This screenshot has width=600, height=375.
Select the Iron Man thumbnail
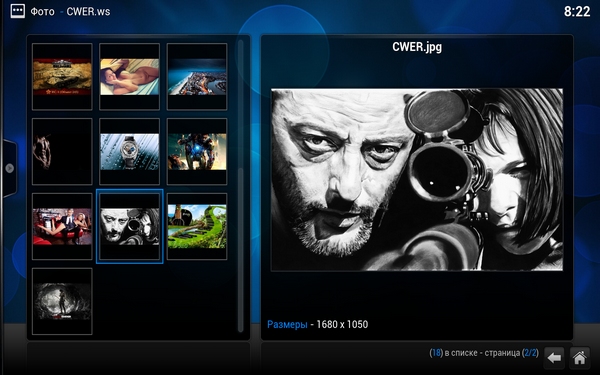(x=197, y=152)
